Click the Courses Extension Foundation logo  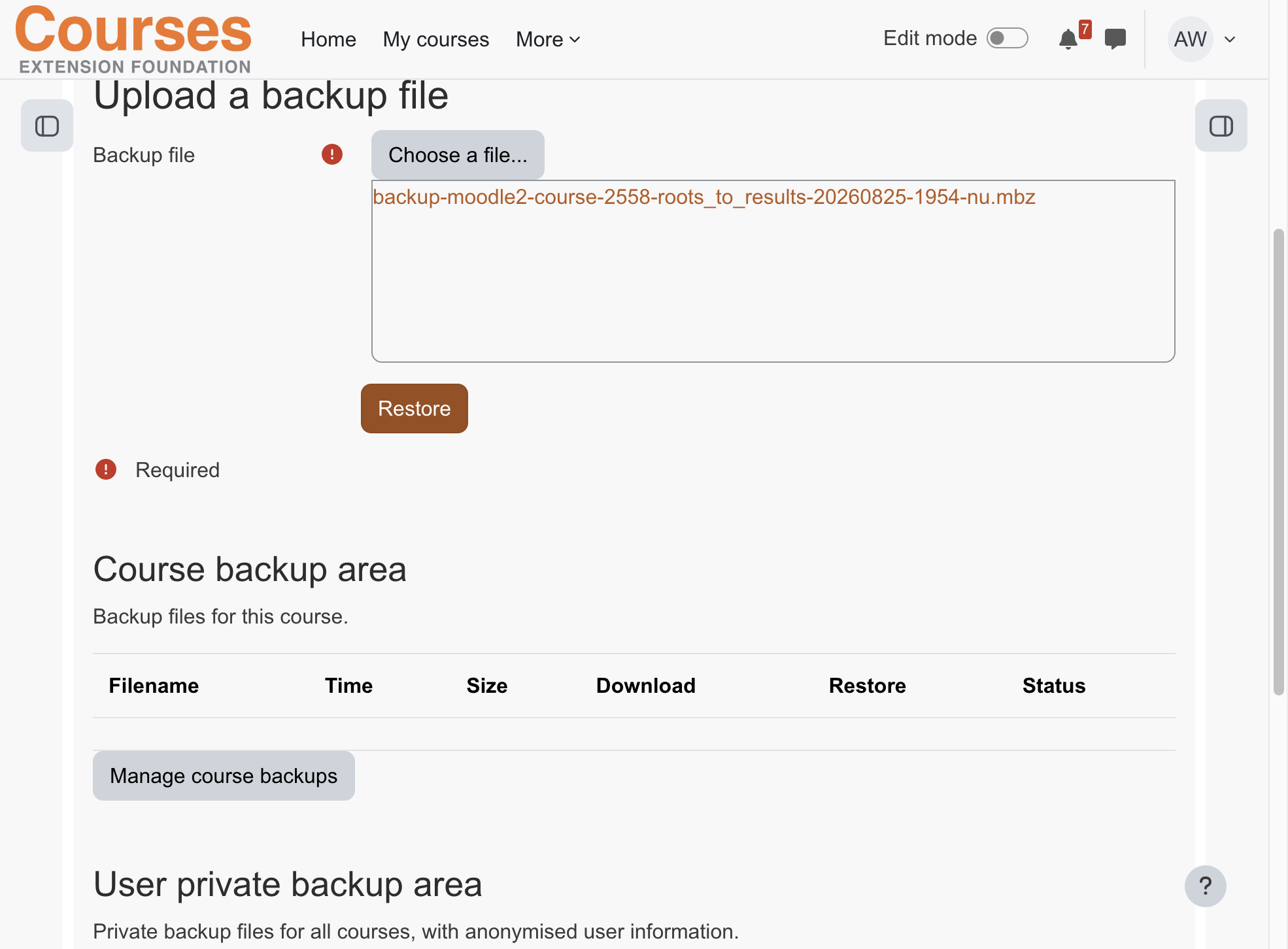pos(133,39)
